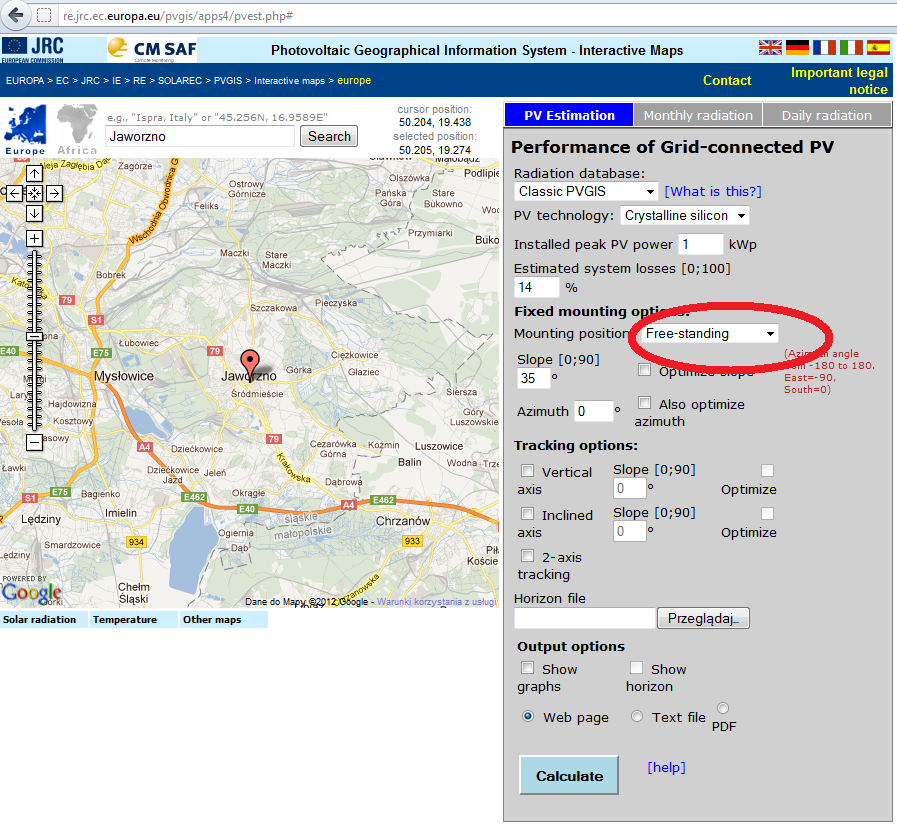
Task: Select the Africa map region icon
Action: 77,130
